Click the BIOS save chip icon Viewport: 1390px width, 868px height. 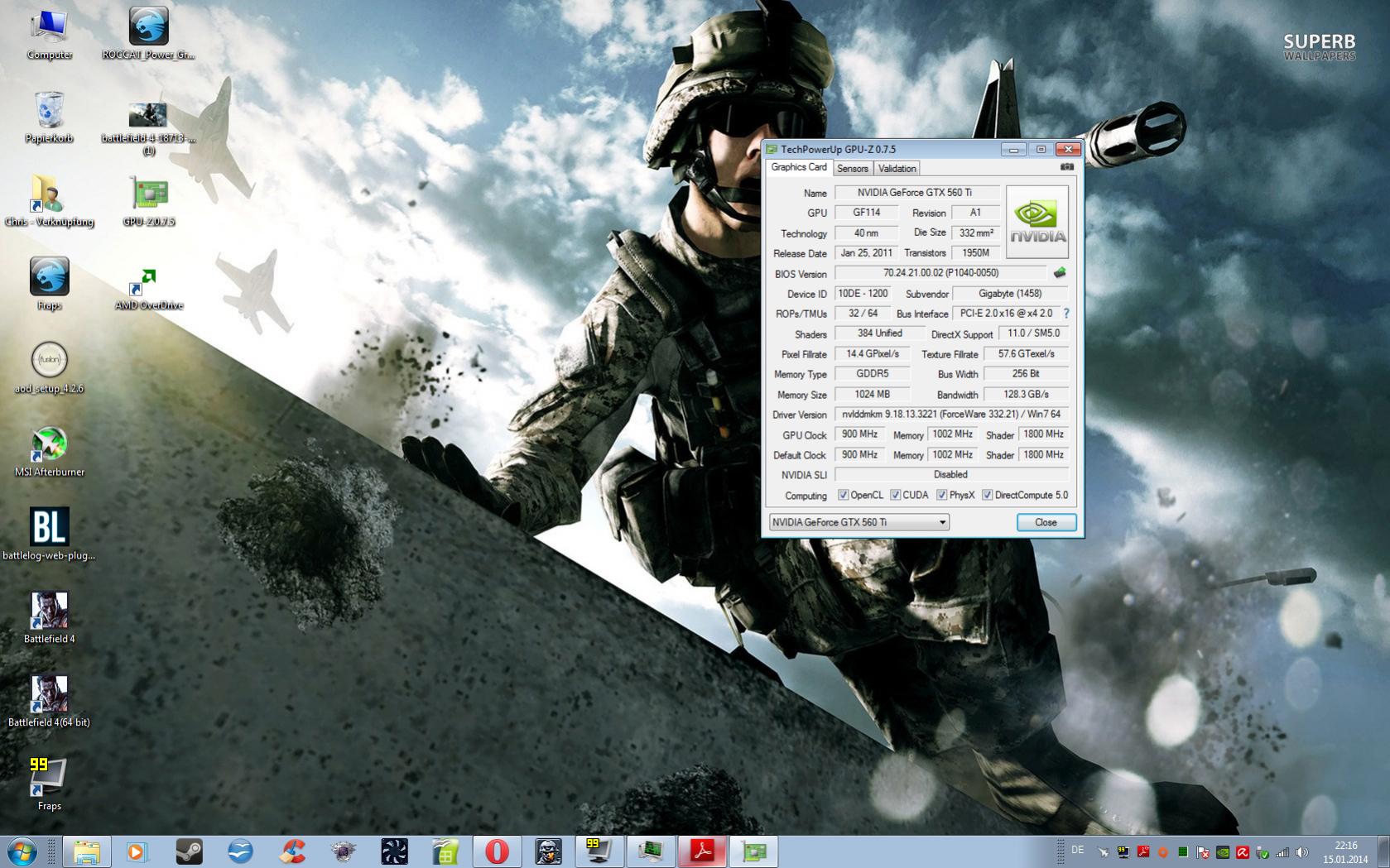click(x=1059, y=272)
